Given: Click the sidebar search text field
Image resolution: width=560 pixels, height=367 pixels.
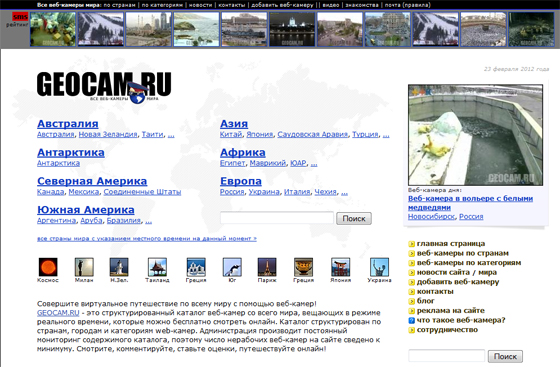Looking at the screenshot, I should pyautogui.click(x=446, y=356).
